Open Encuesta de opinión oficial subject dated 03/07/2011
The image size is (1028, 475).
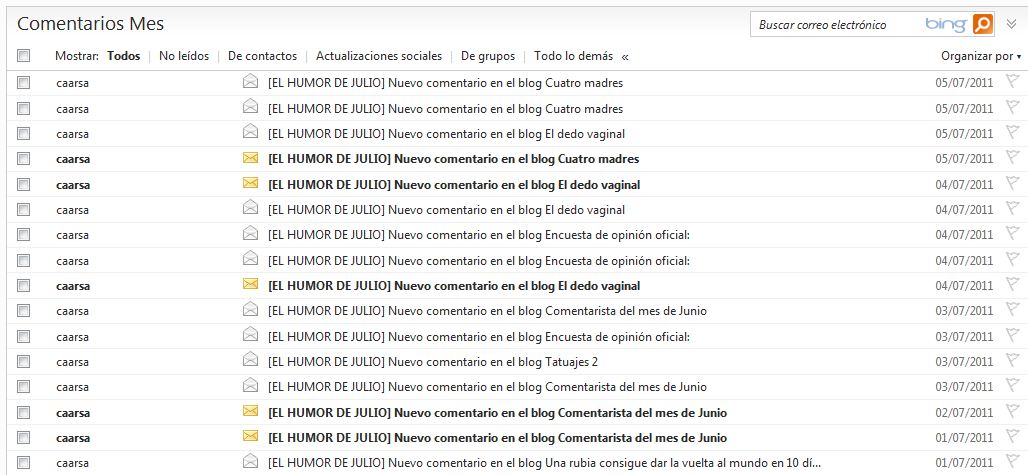pos(479,337)
